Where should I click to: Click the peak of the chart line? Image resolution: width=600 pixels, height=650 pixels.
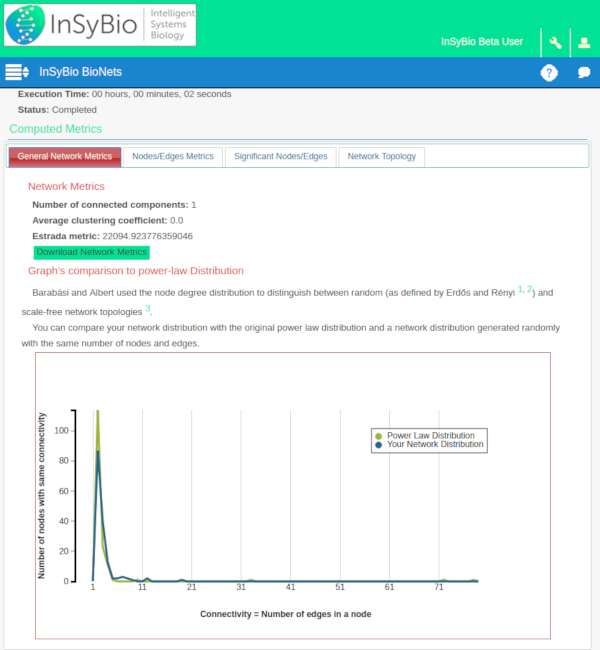[x=97, y=413]
